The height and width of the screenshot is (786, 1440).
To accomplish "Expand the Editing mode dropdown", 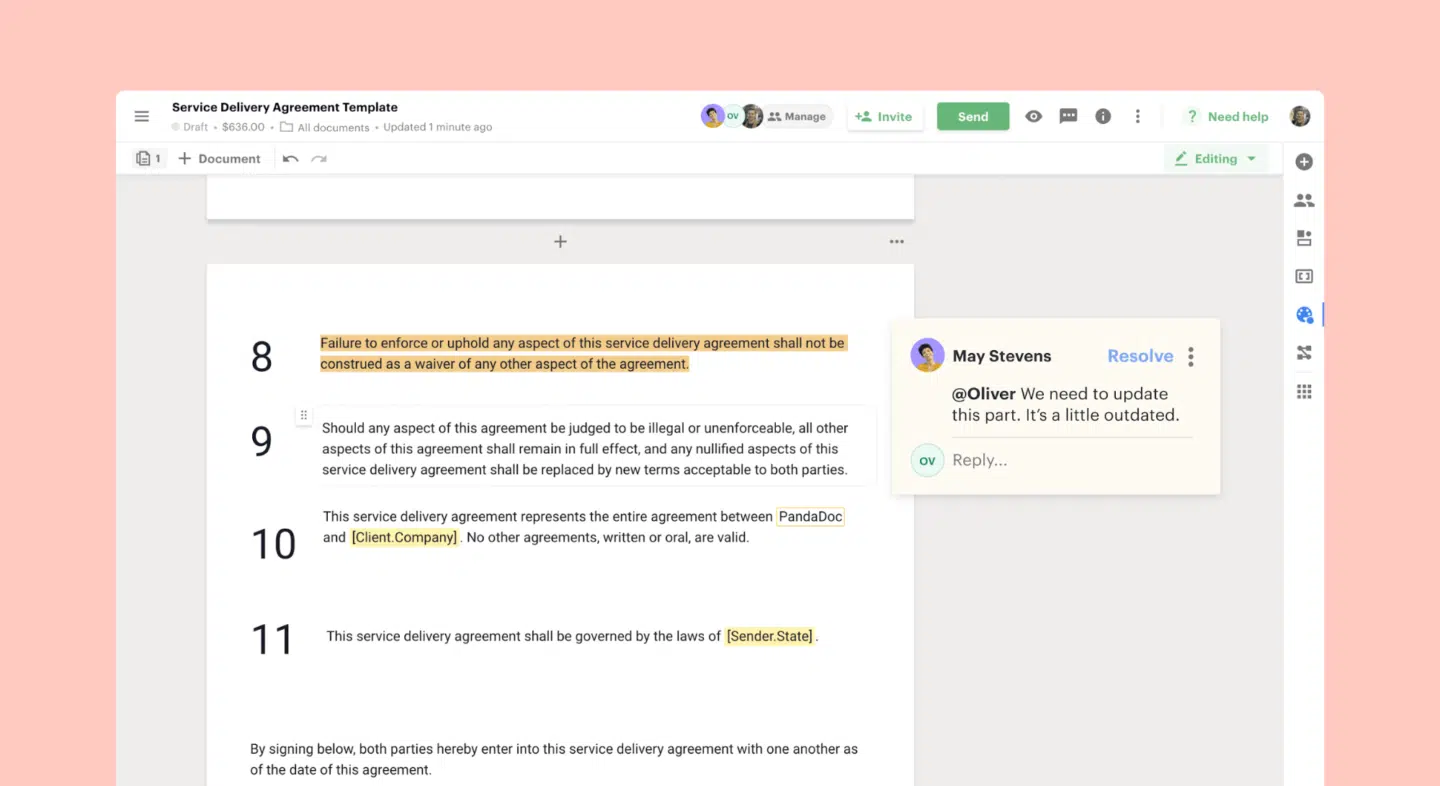I will pos(1216,158).
